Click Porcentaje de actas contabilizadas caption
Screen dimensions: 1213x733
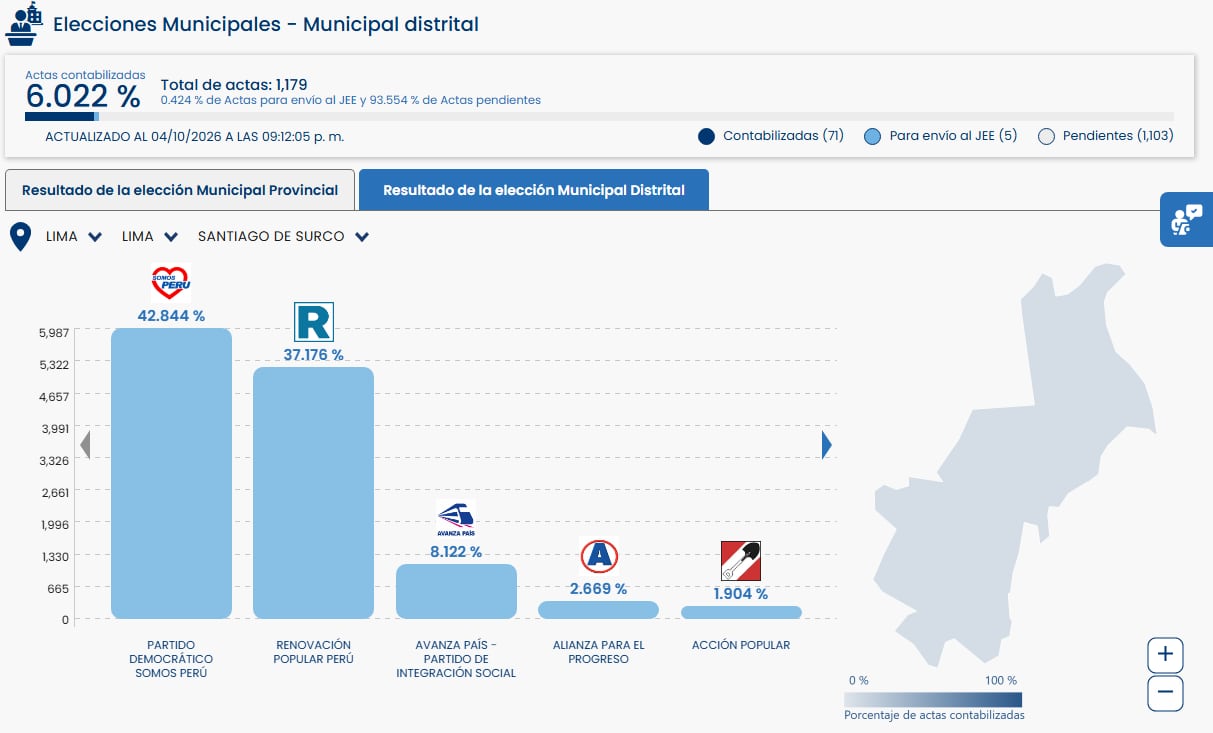pyautogui.click(x=934, y=715)
